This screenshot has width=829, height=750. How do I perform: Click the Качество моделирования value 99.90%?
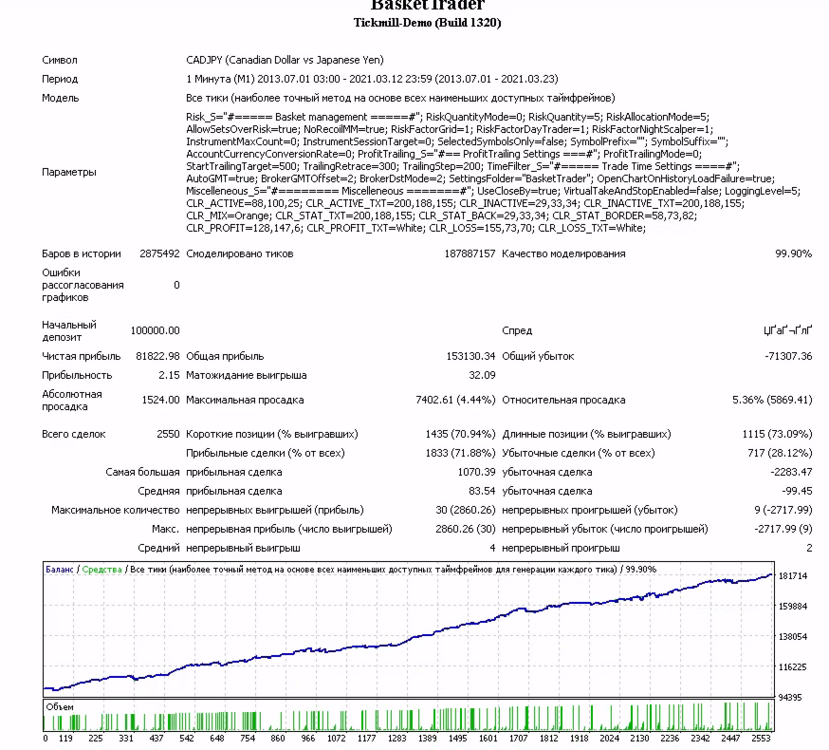[x=794, y=254]
